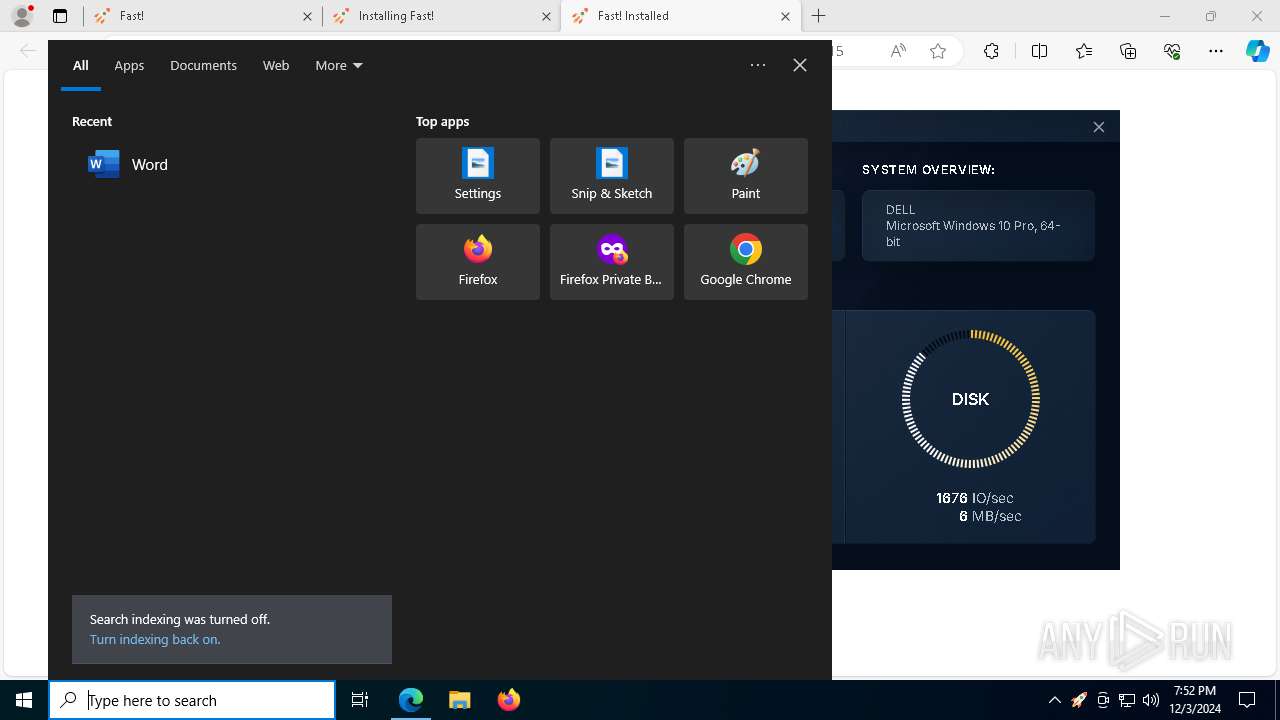The image size is (1280, 720).
Task: Launch Firefox from Top apps
Action: [x=478, y=262]
